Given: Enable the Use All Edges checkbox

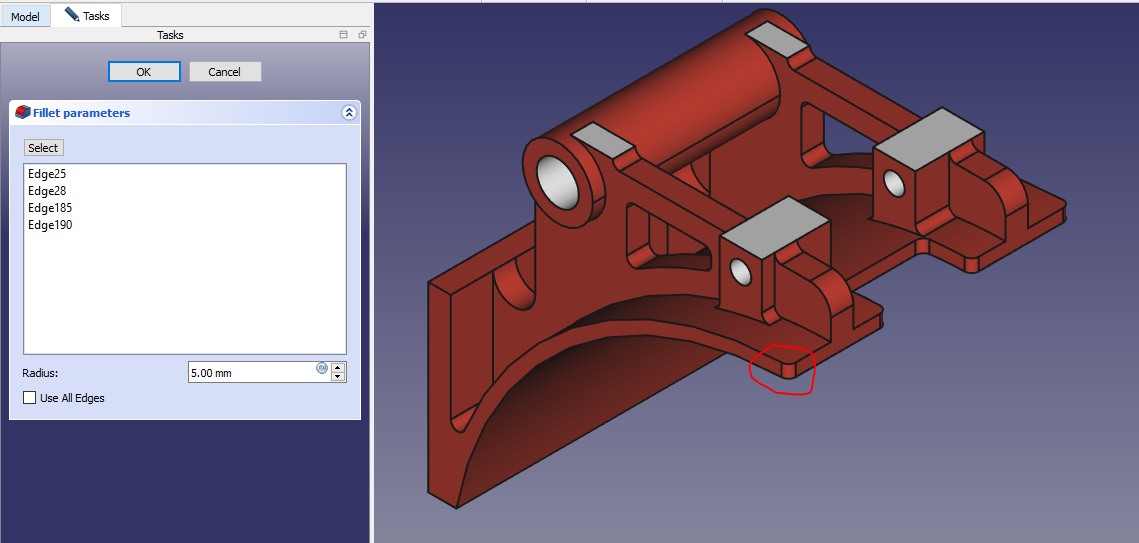Looking at the screenshot, I should [29, 398].
